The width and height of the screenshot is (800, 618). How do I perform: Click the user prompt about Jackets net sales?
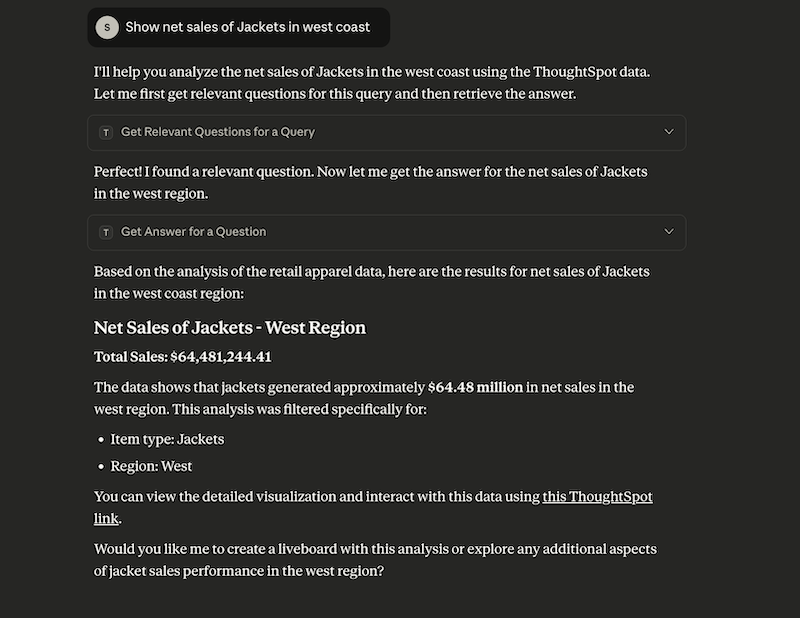click(247, 27)
